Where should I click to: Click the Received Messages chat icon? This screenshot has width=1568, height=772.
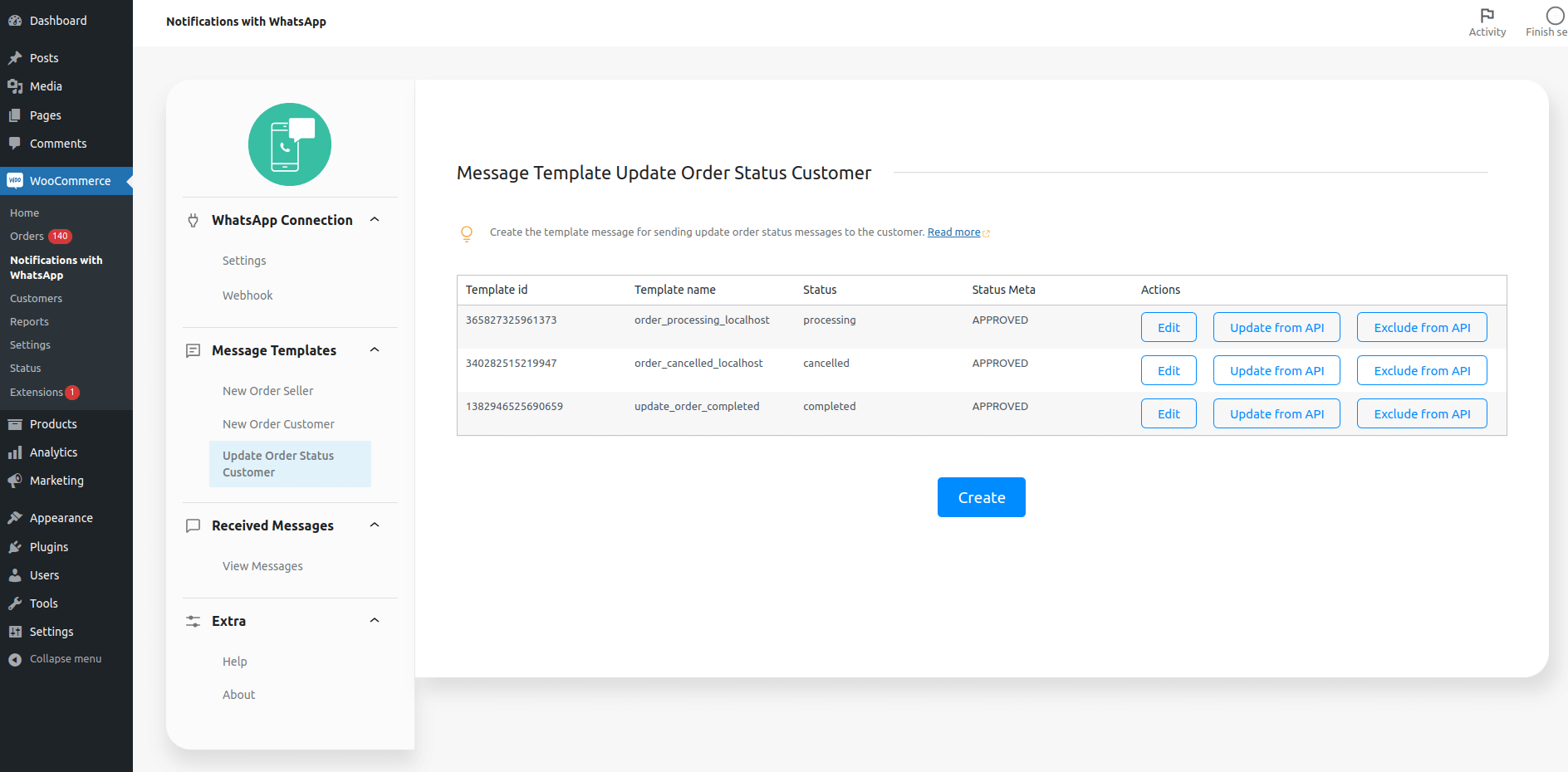tap(194, 525)
